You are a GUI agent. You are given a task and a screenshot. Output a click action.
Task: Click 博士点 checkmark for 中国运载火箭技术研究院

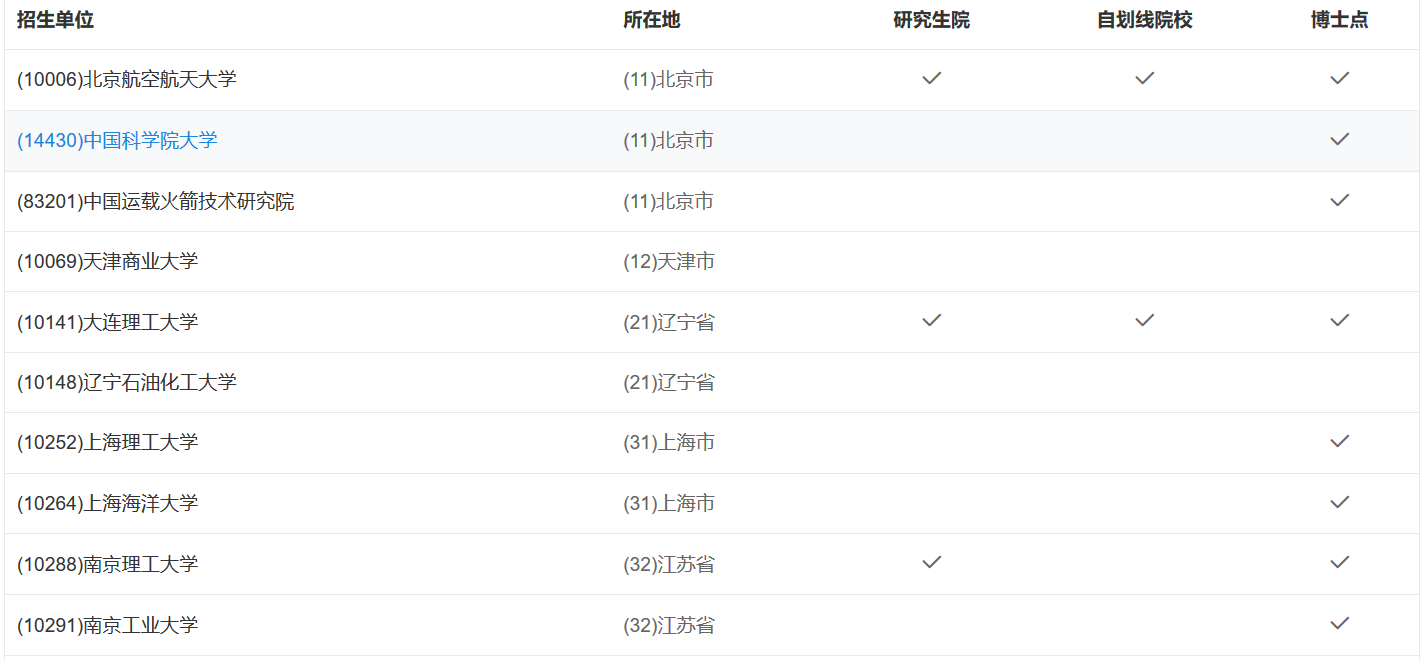click(1339, 200)
